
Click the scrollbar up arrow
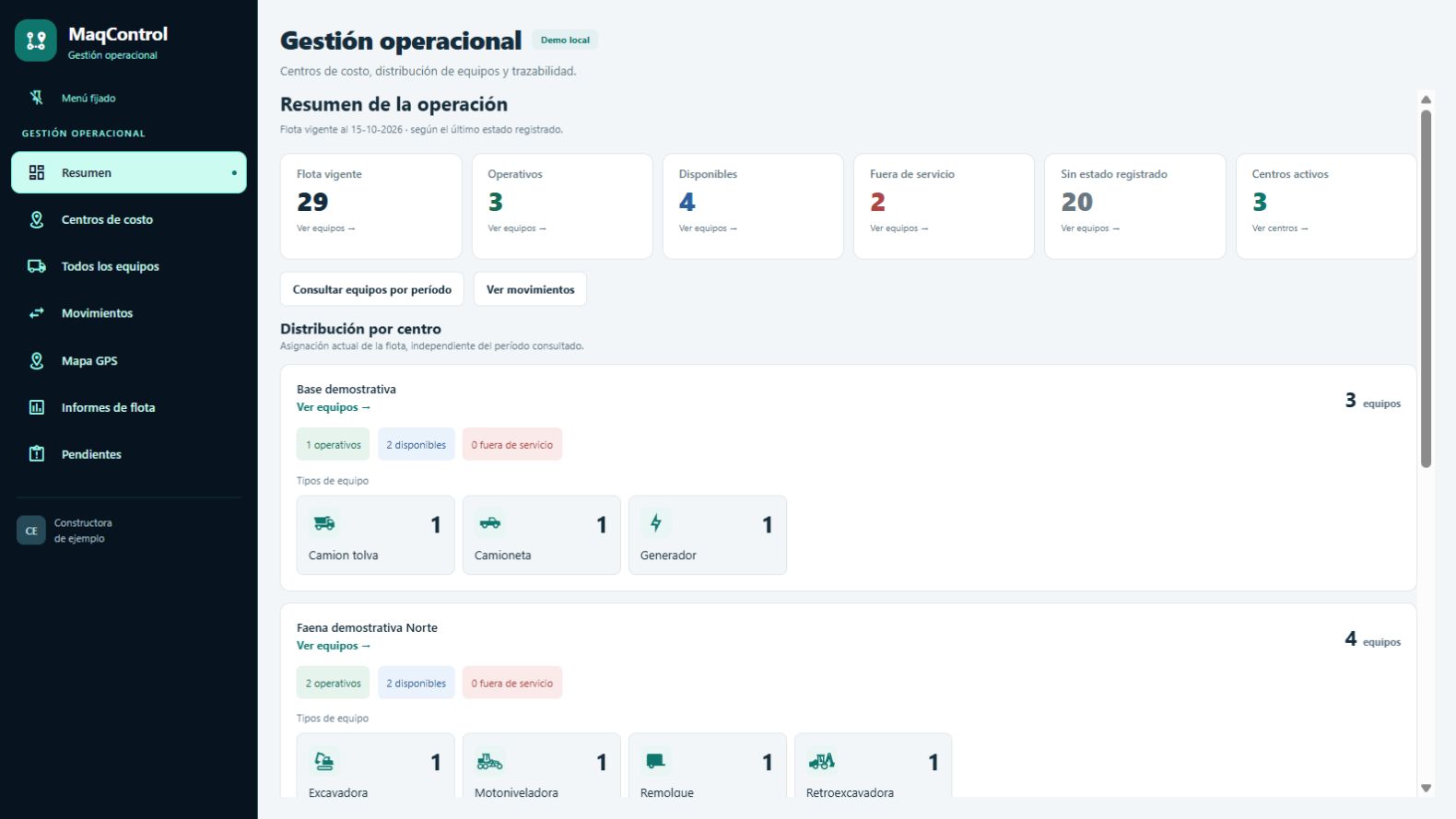coord(1426,99)
